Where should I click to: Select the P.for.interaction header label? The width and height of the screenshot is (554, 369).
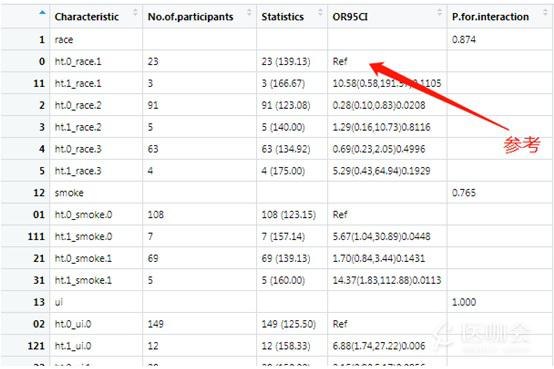(x=490, y=17)
